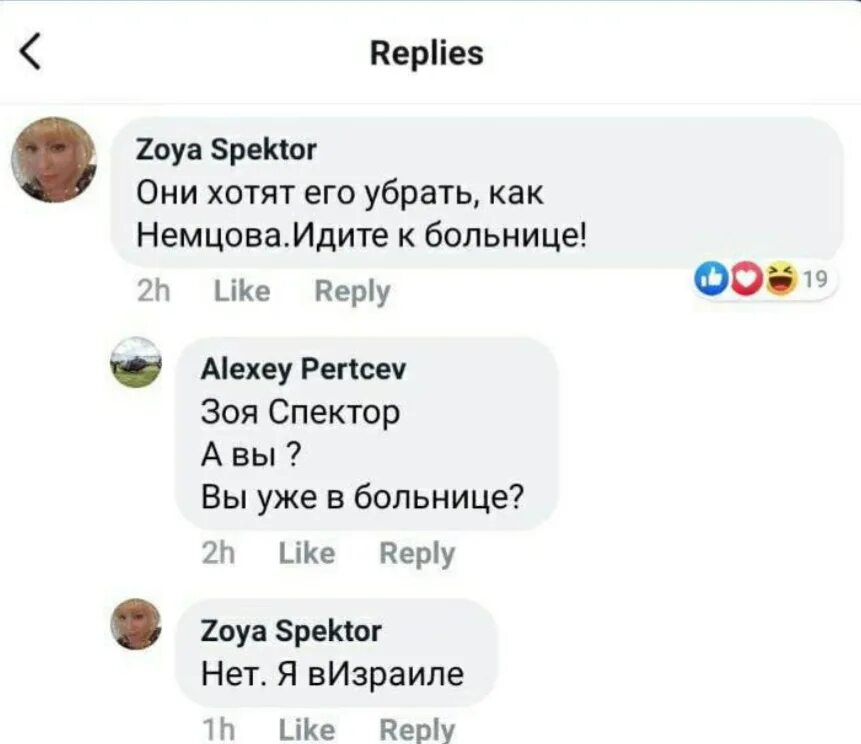The image size is (861, 744).
Task: Open Zoya Spektor name link in top comment
Action: click(x=226, y=150)
